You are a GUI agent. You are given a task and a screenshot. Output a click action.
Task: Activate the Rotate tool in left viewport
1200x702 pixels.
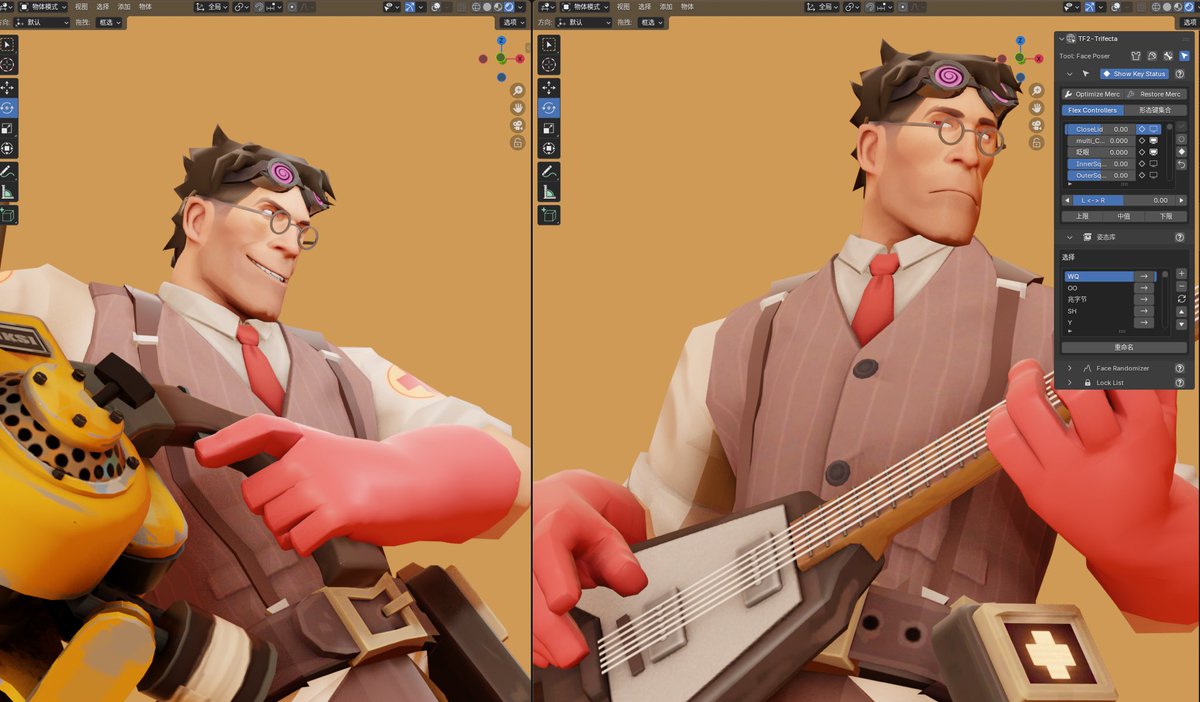7,107
